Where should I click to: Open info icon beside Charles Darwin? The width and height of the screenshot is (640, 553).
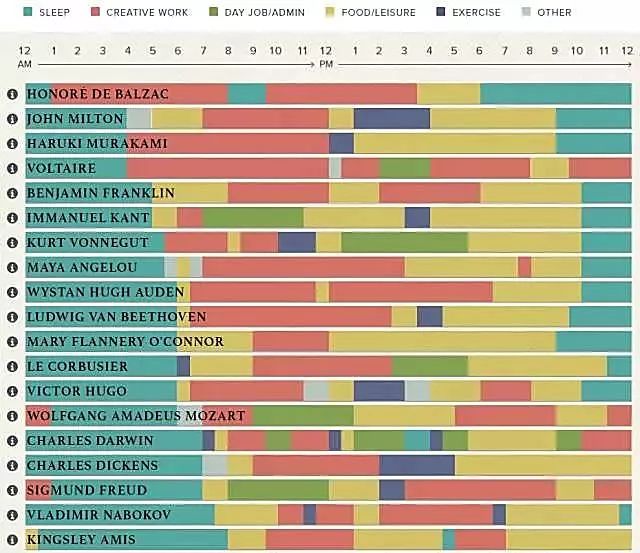[12, 440]
